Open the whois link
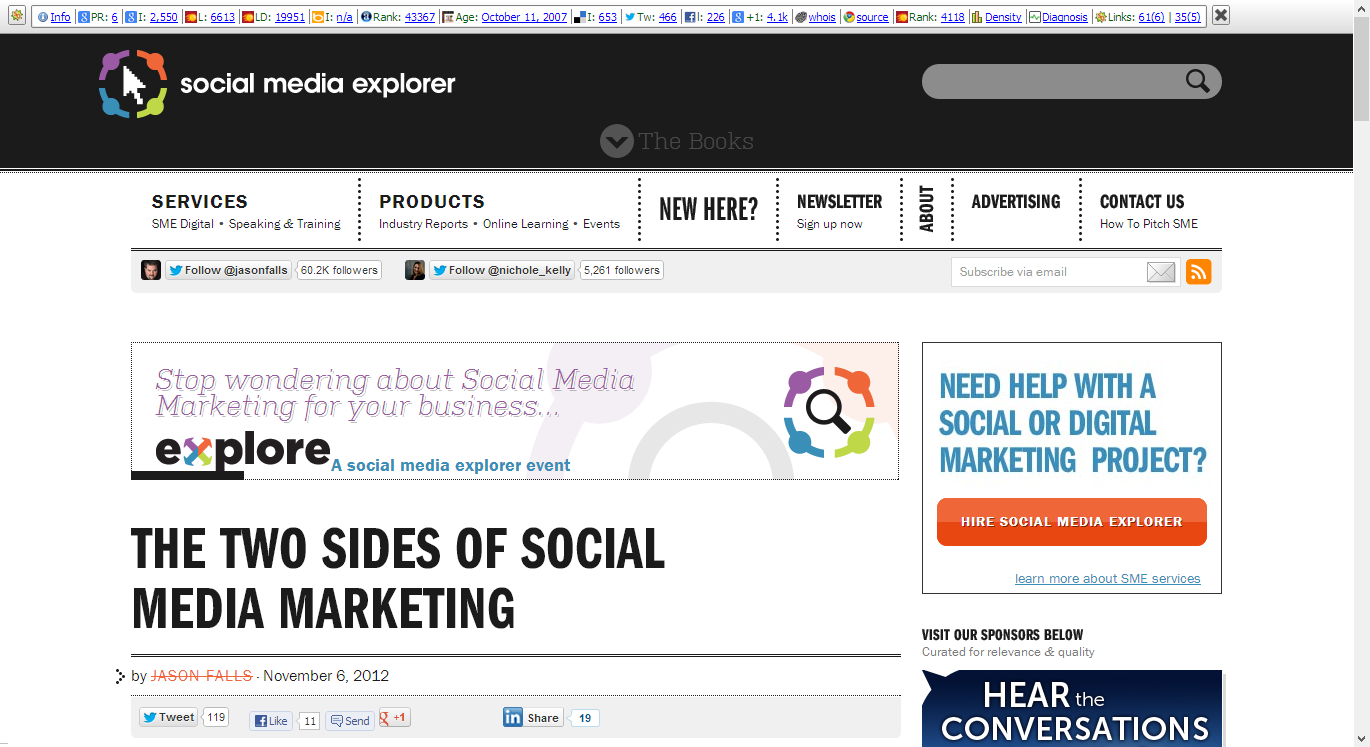 [822, 17]
